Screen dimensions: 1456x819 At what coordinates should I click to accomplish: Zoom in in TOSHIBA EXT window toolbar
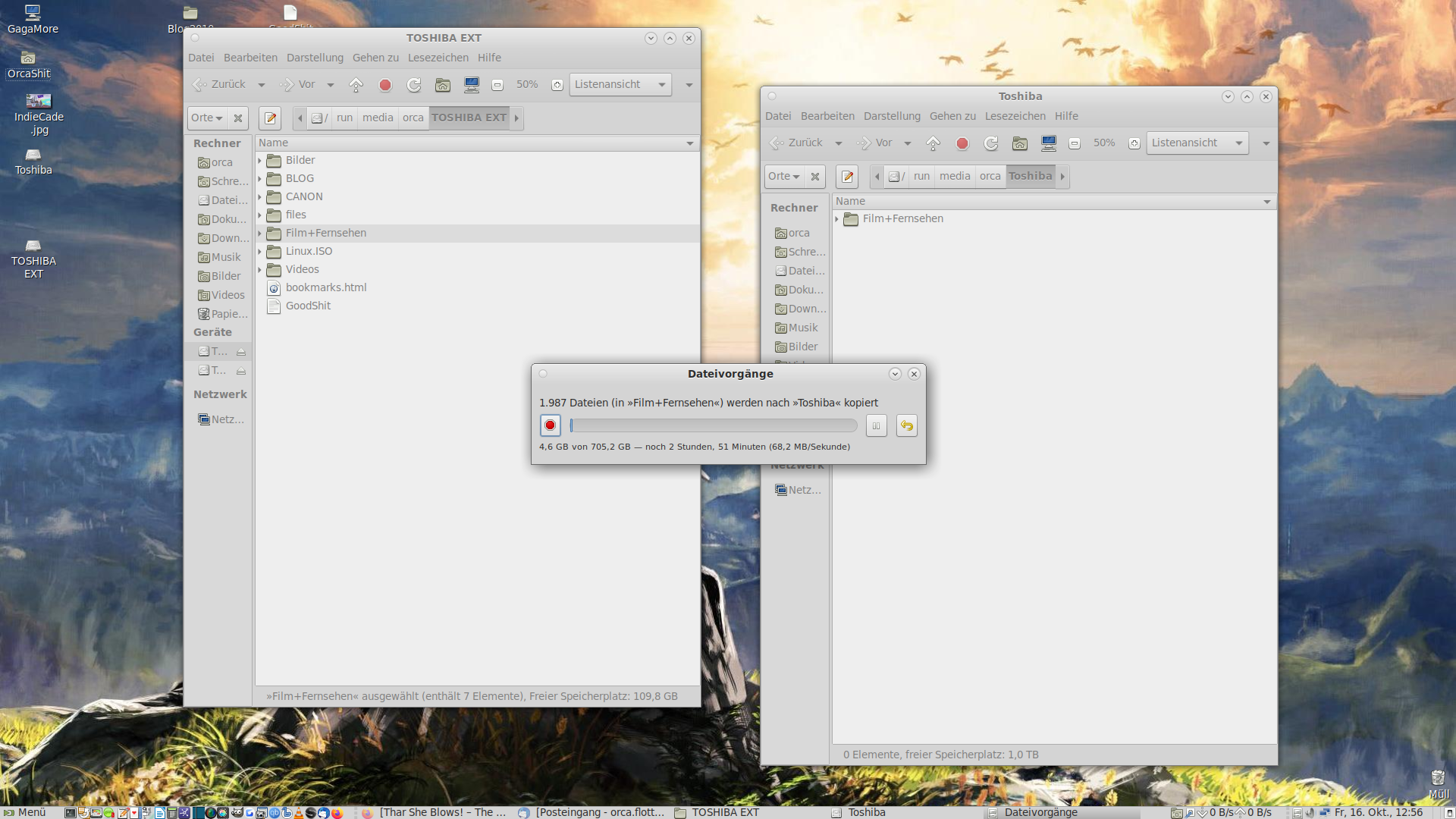(557, 85)
